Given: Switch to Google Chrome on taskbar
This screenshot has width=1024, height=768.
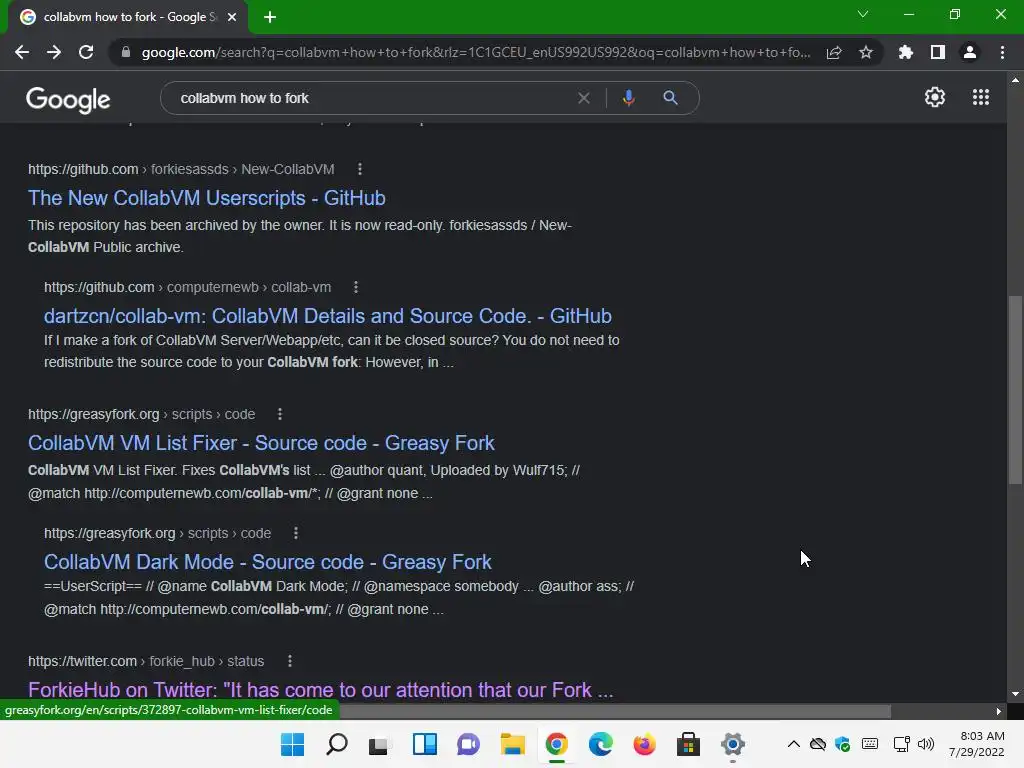Looking at the screenshot, I should point(556,744).
